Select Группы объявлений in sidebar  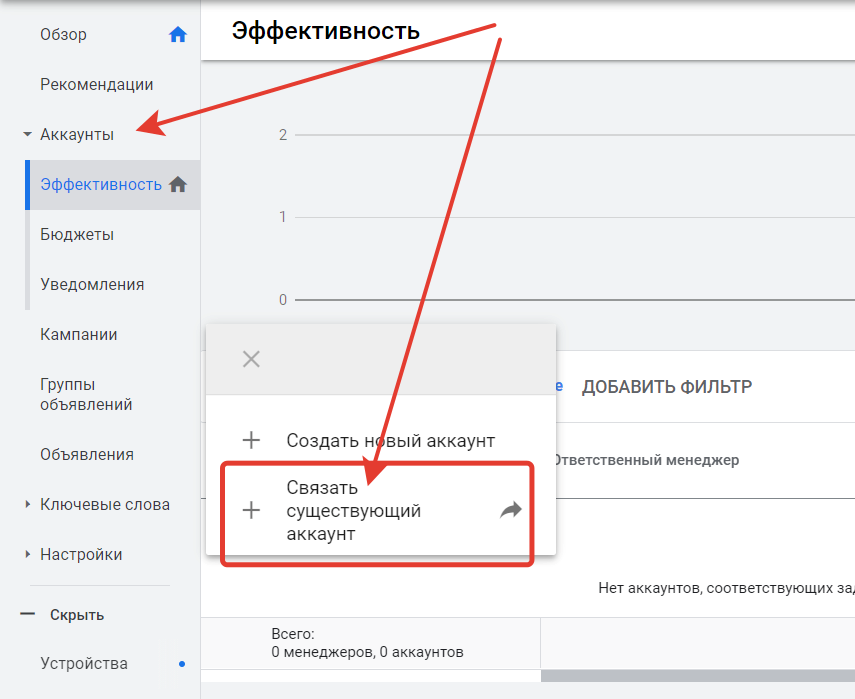[x=86, y=395]
